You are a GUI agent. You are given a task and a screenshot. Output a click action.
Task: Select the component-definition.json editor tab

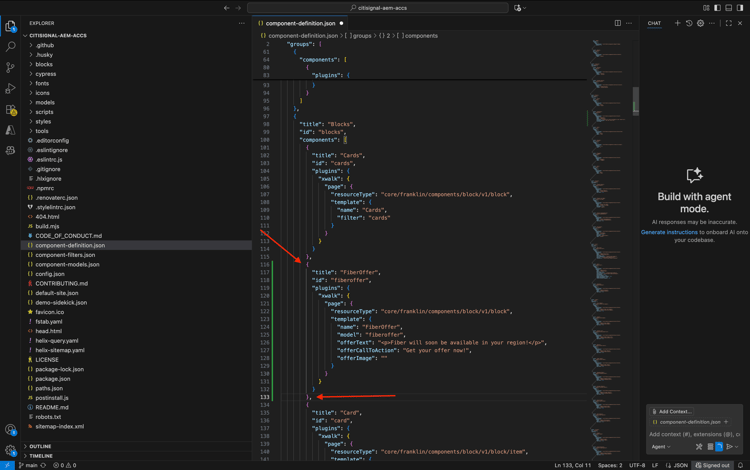click(x=300, y=23)
